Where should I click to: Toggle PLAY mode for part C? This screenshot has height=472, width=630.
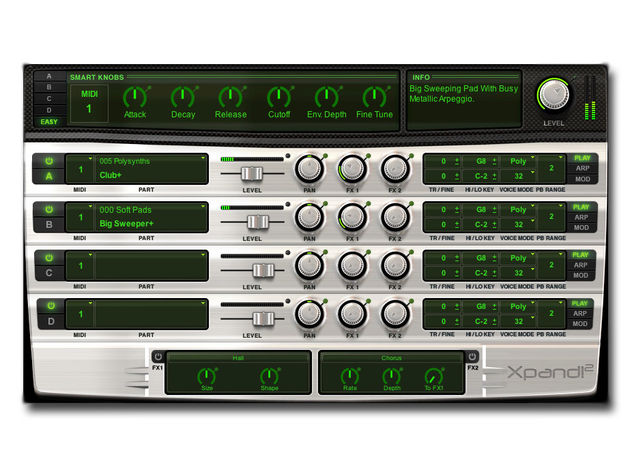(580, 255)
